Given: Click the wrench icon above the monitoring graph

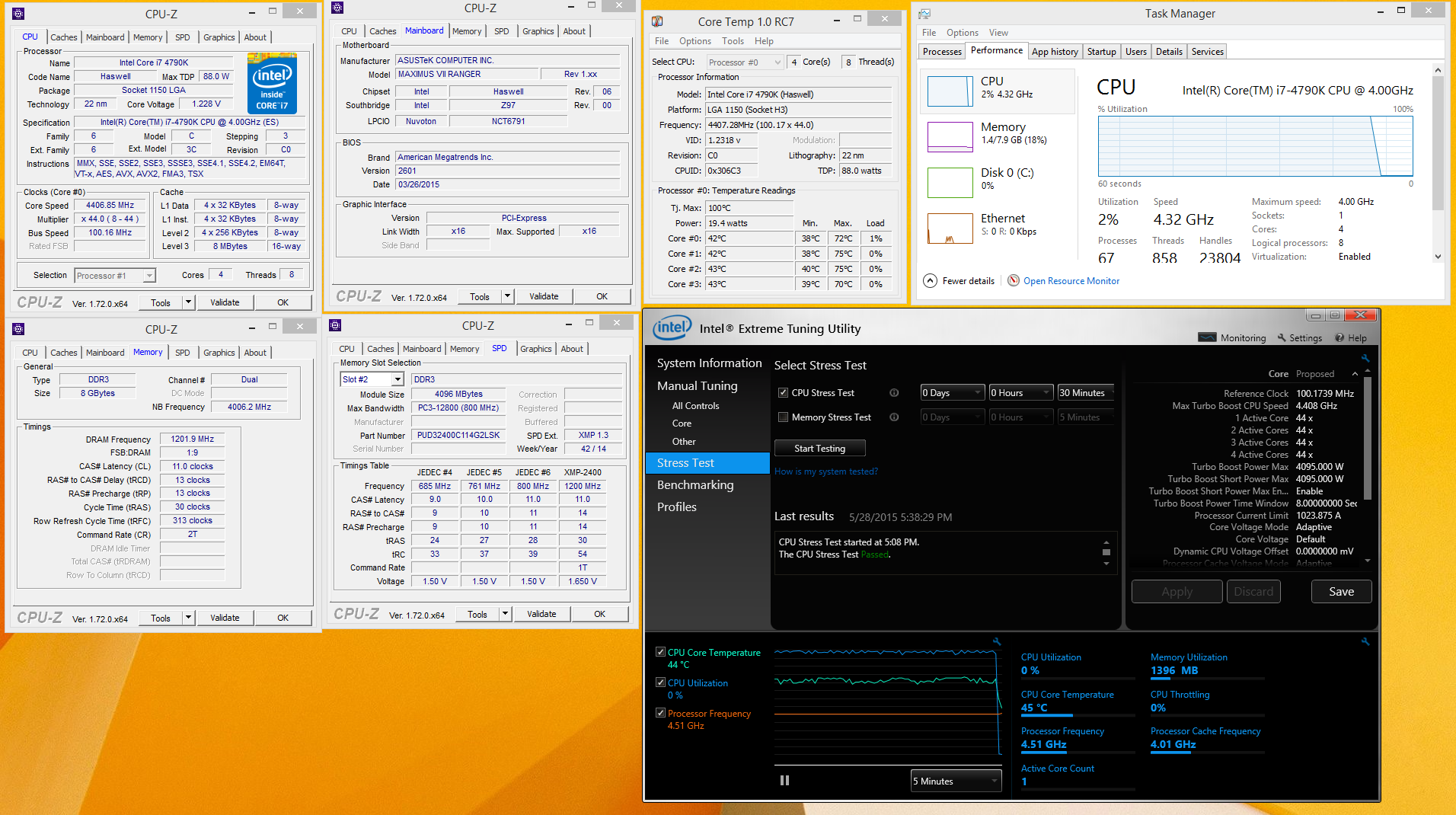Looking at the screenshot, I should [x=997, y=641].
